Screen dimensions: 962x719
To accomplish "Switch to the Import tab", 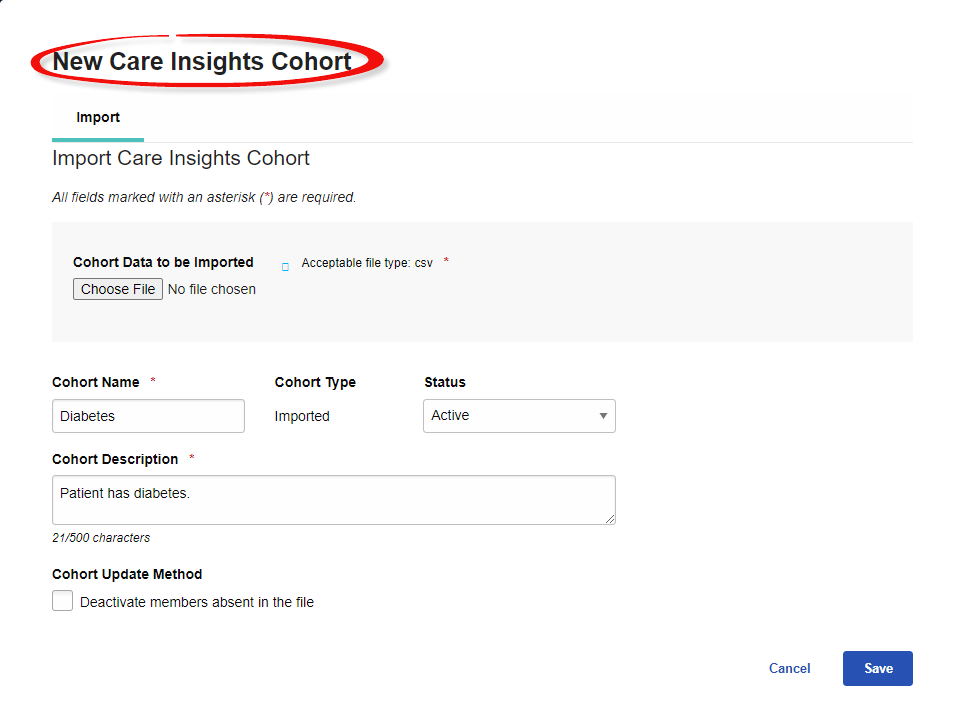I will click(x=98, y=117).
